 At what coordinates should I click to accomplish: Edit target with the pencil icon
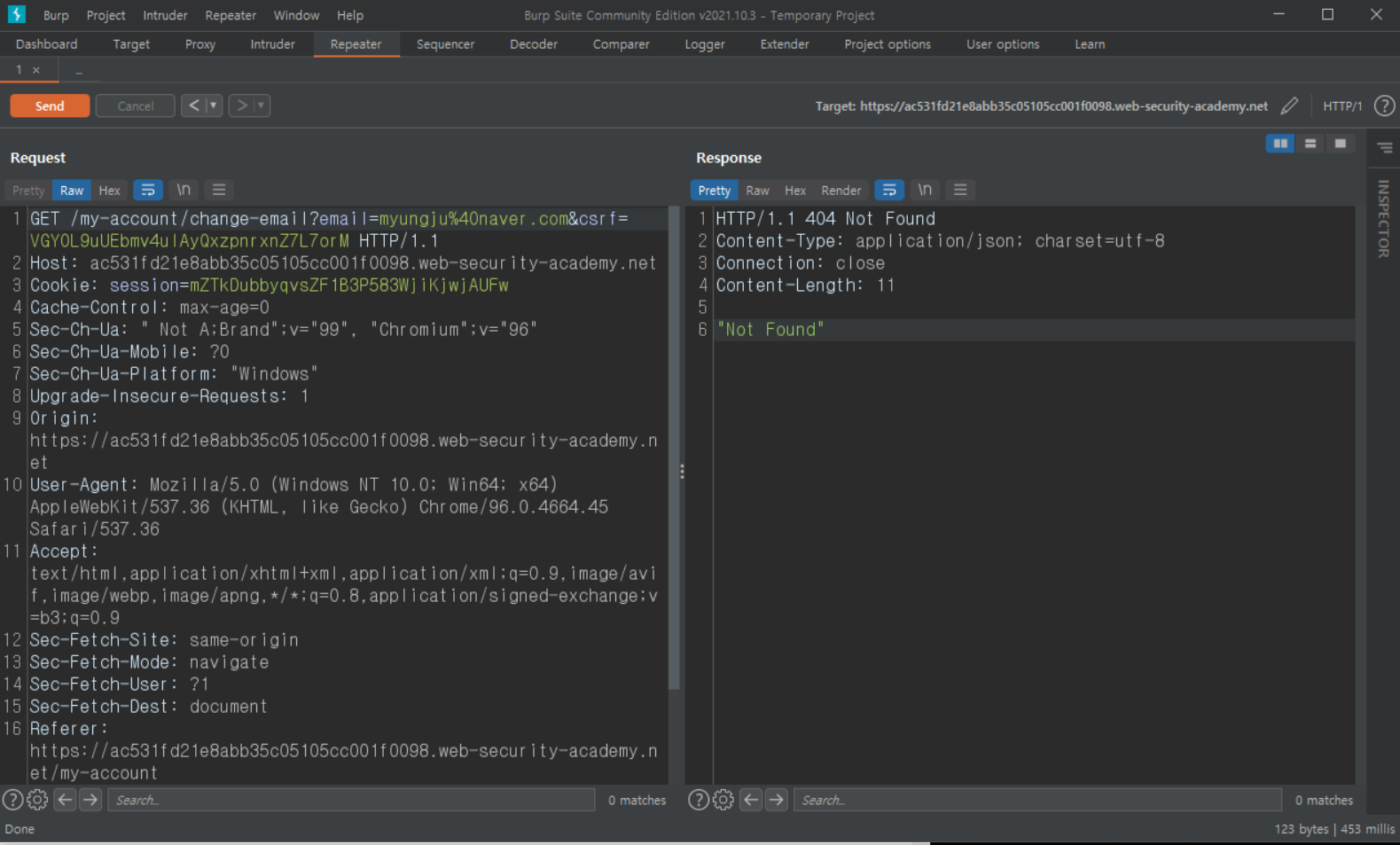(x=1289, y=106)
